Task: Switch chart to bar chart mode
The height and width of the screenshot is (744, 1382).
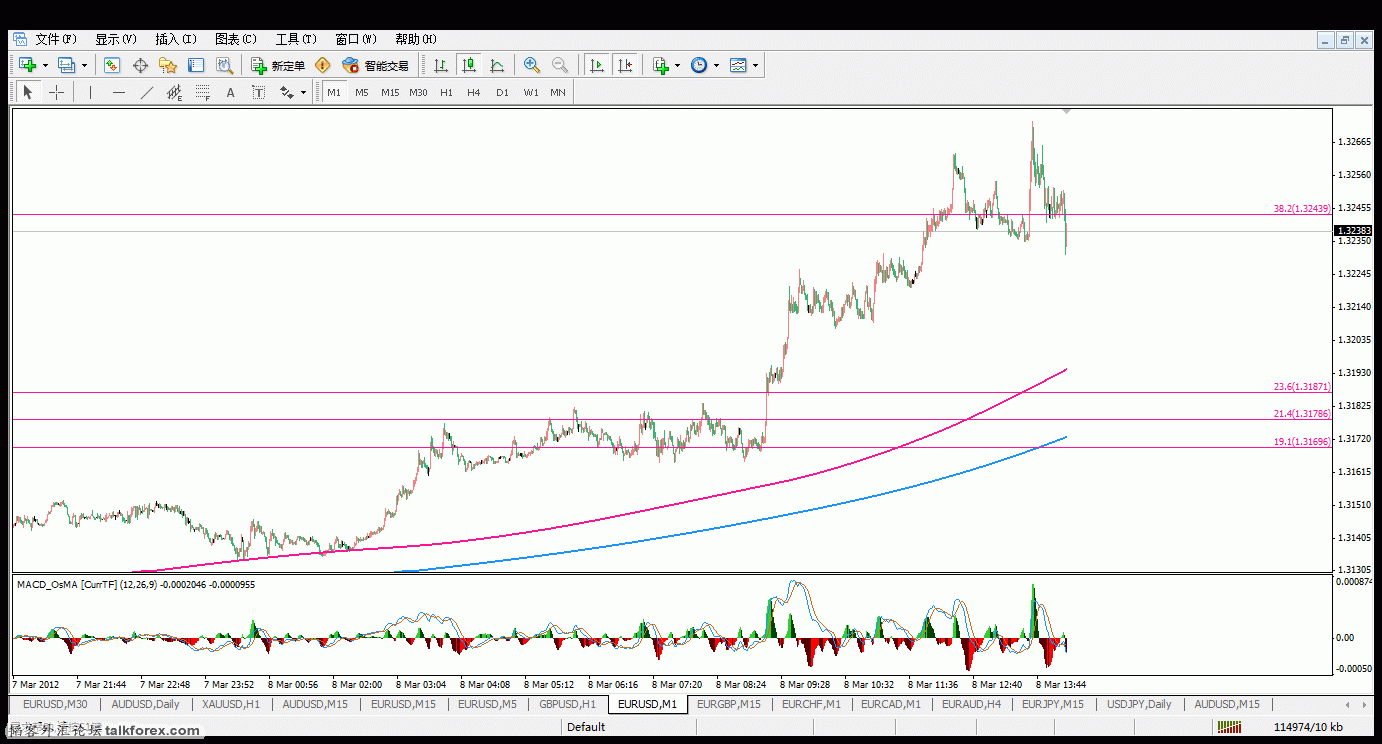Action: coord(440,65)
